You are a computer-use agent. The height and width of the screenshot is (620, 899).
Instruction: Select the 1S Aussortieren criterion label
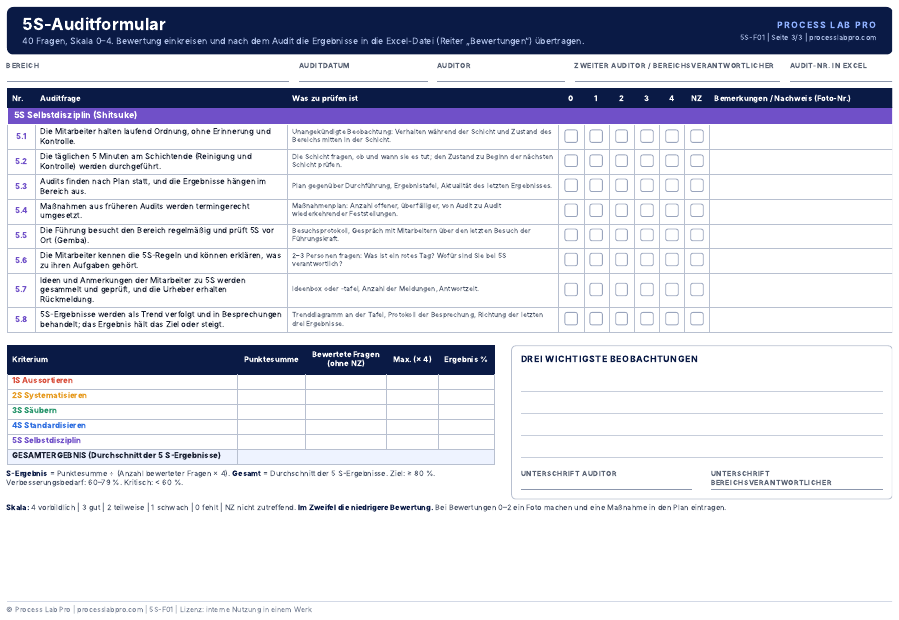(42, 381)
